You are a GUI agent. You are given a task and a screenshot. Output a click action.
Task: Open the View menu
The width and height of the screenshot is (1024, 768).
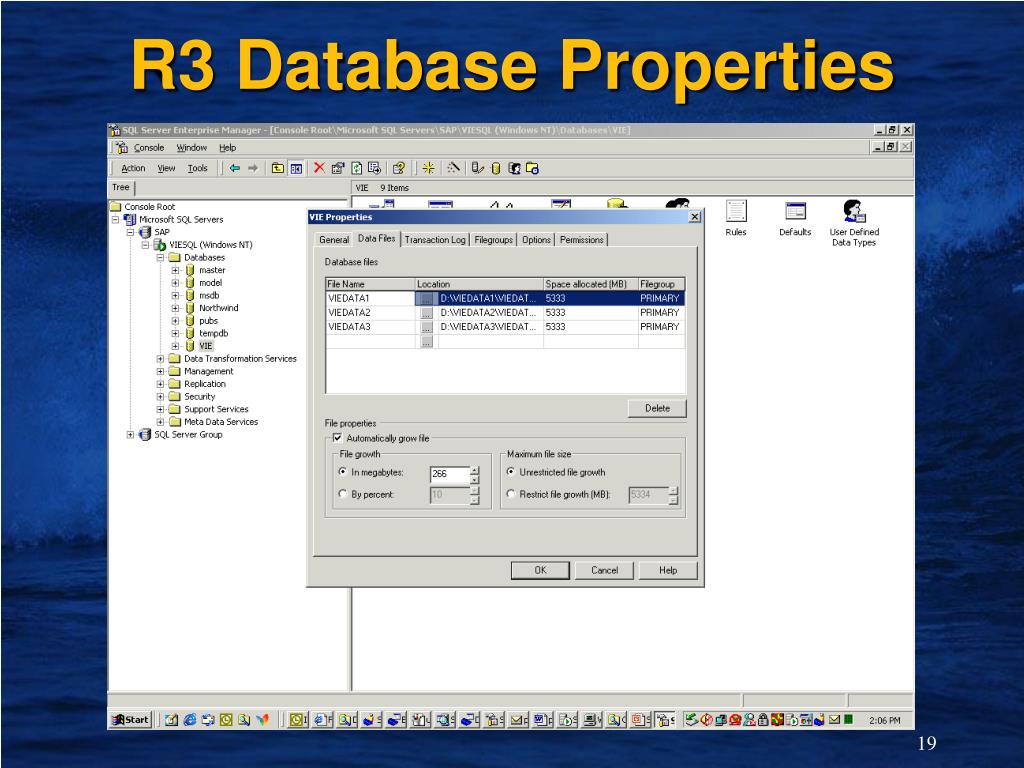point(167,168)
